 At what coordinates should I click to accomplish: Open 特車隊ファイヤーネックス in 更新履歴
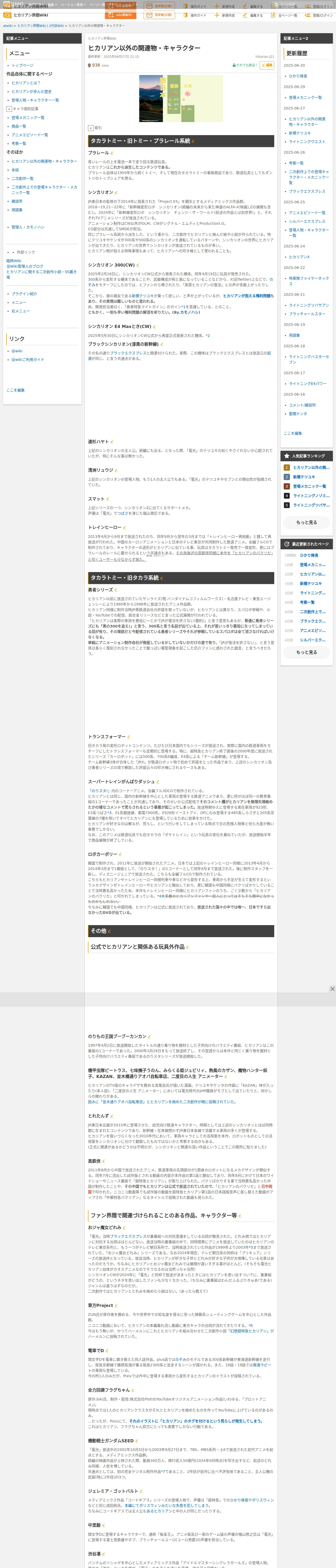click(x=309, y=281)
